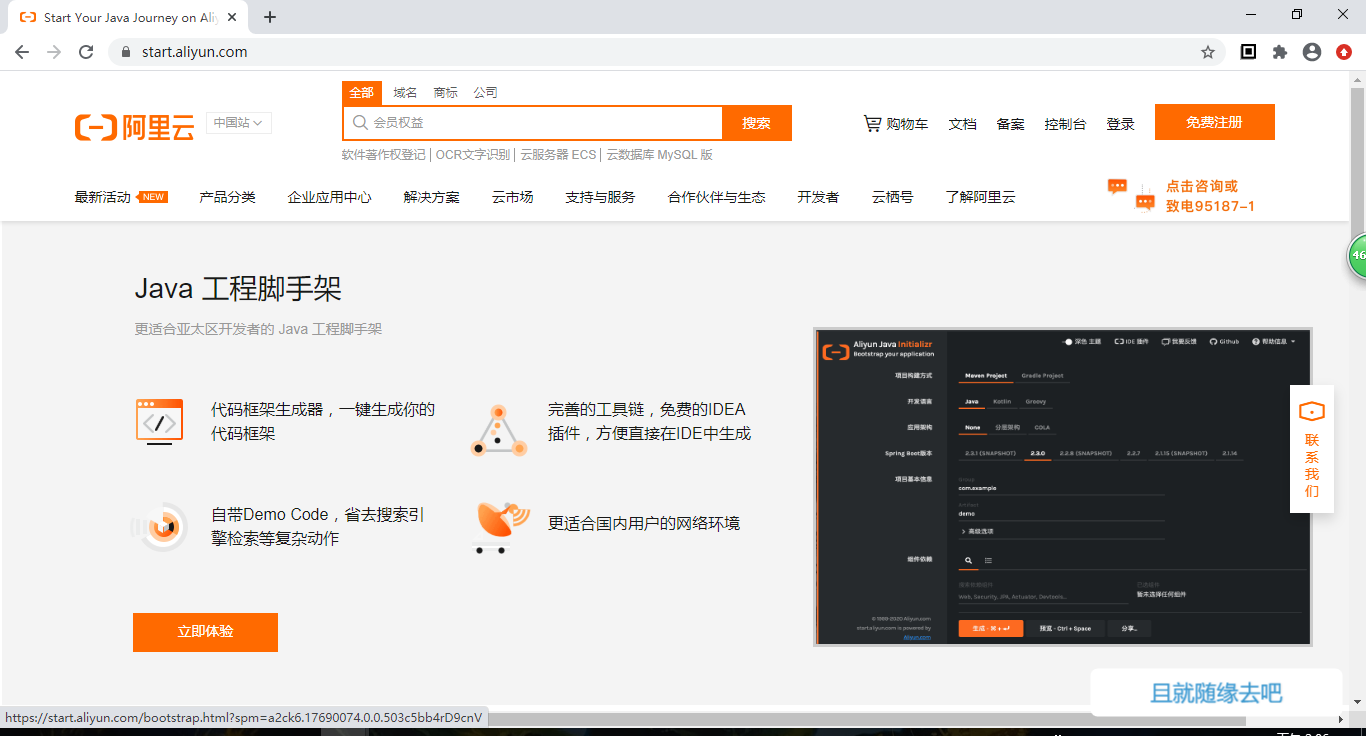
Task: Open the 解决方案 menu
Action: coord(431,197)
